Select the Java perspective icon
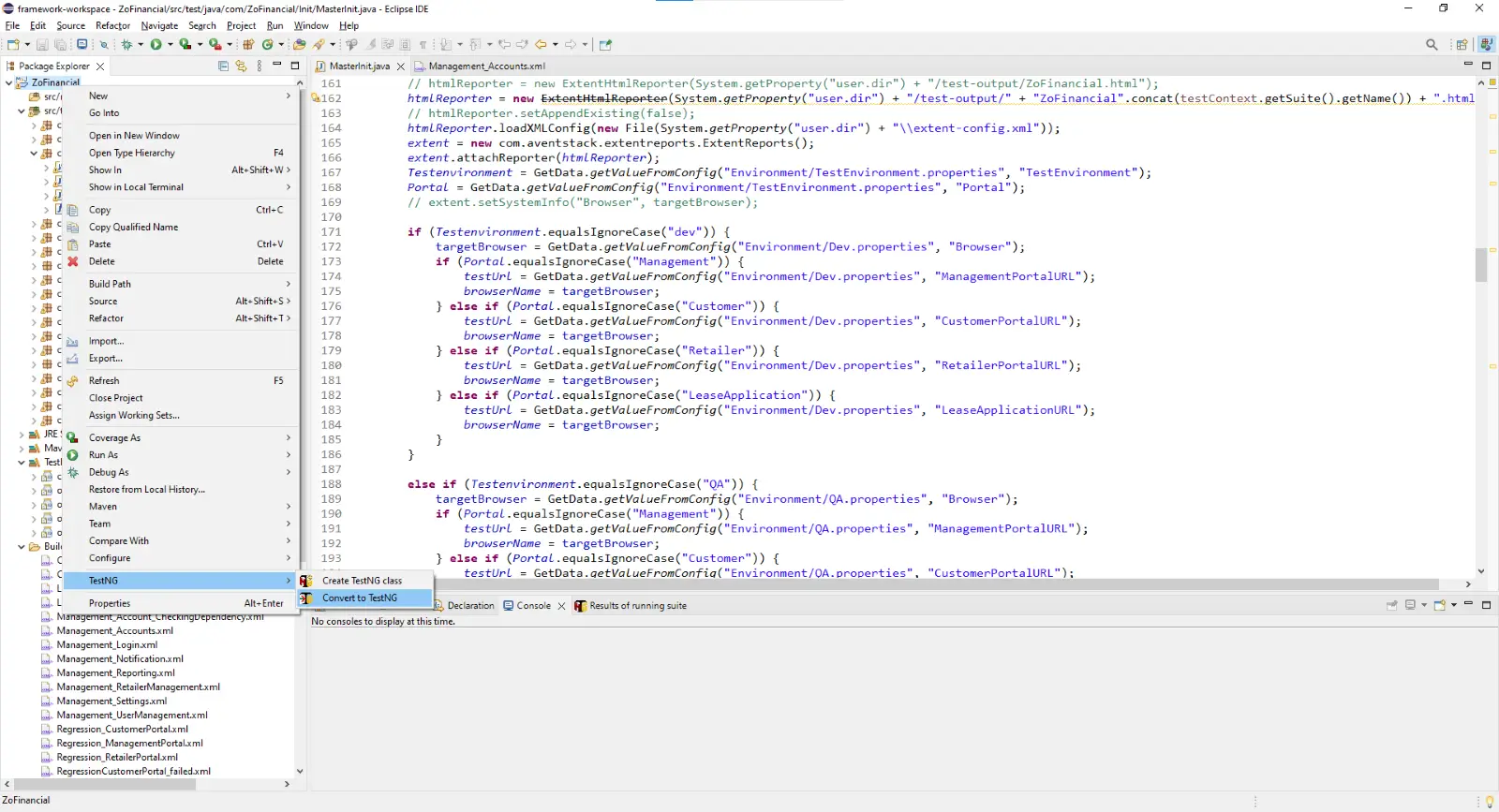 click(x=1486, y=44)
